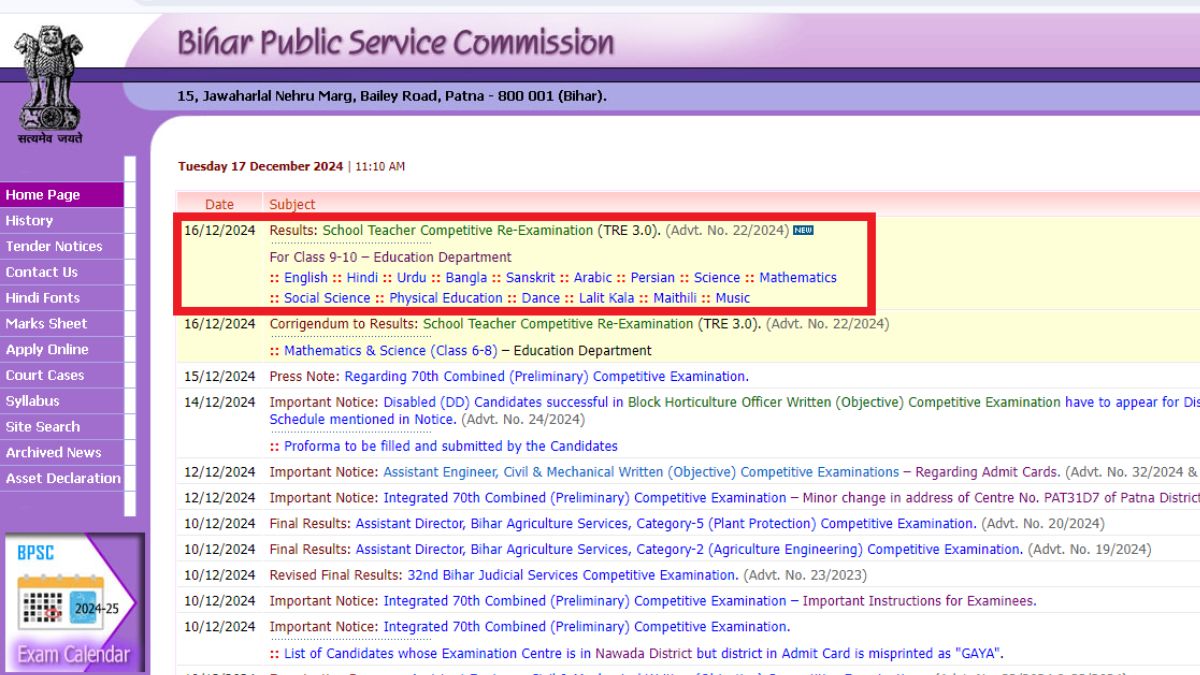The height and width of the screenshot is (675, 1200).
Task: Open the Sanskrit results link for Class 9-10
Action: click(530, 277)
